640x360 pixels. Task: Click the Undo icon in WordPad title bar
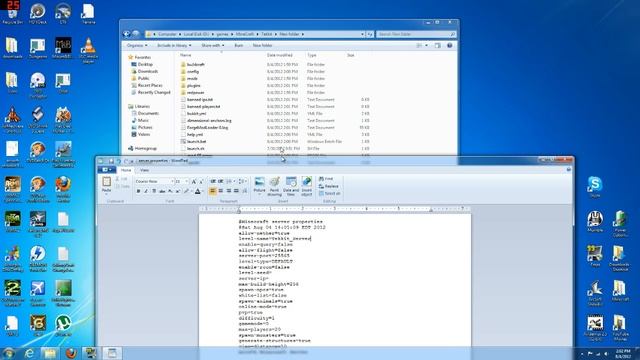pos(118,161)
